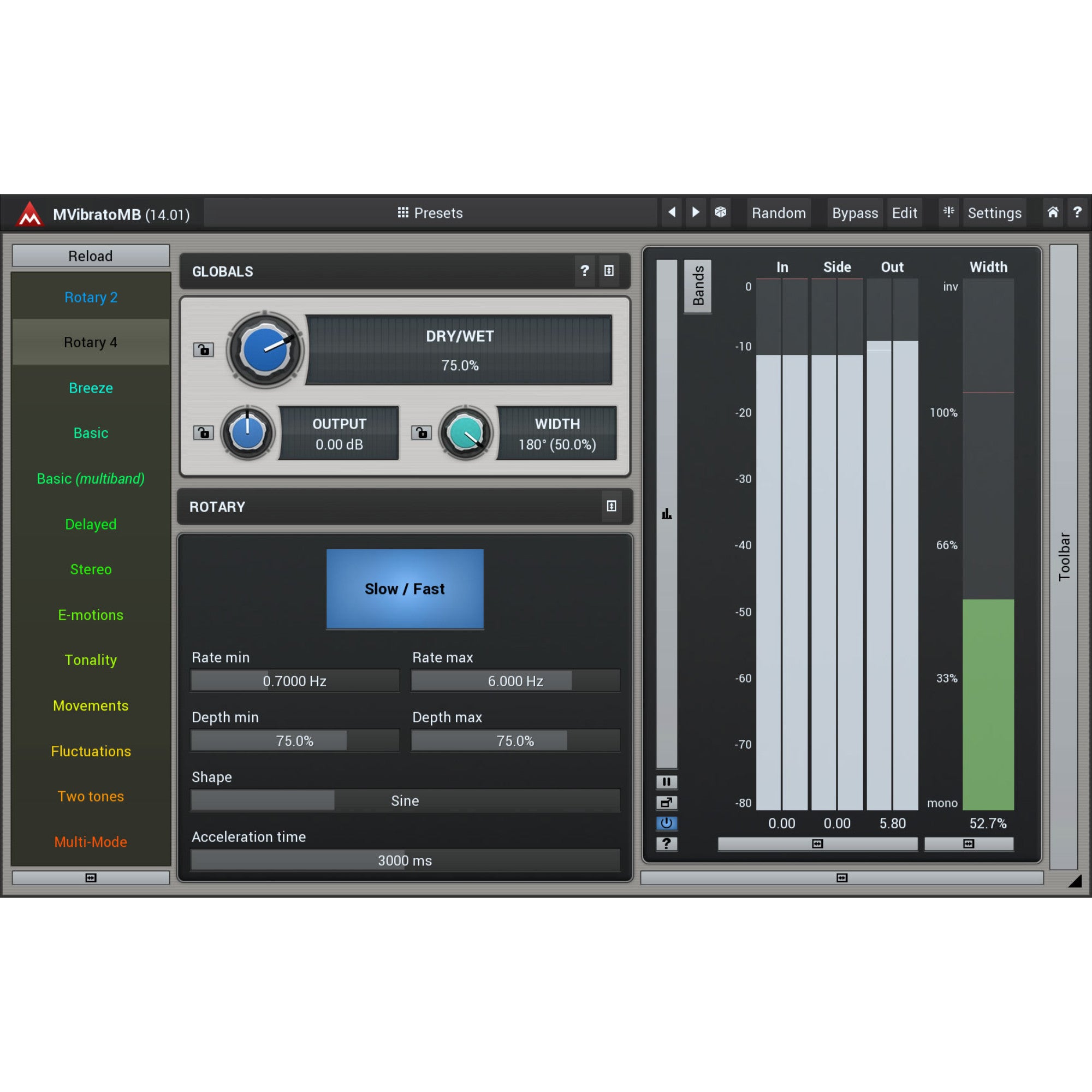Click the Random button

779,212
